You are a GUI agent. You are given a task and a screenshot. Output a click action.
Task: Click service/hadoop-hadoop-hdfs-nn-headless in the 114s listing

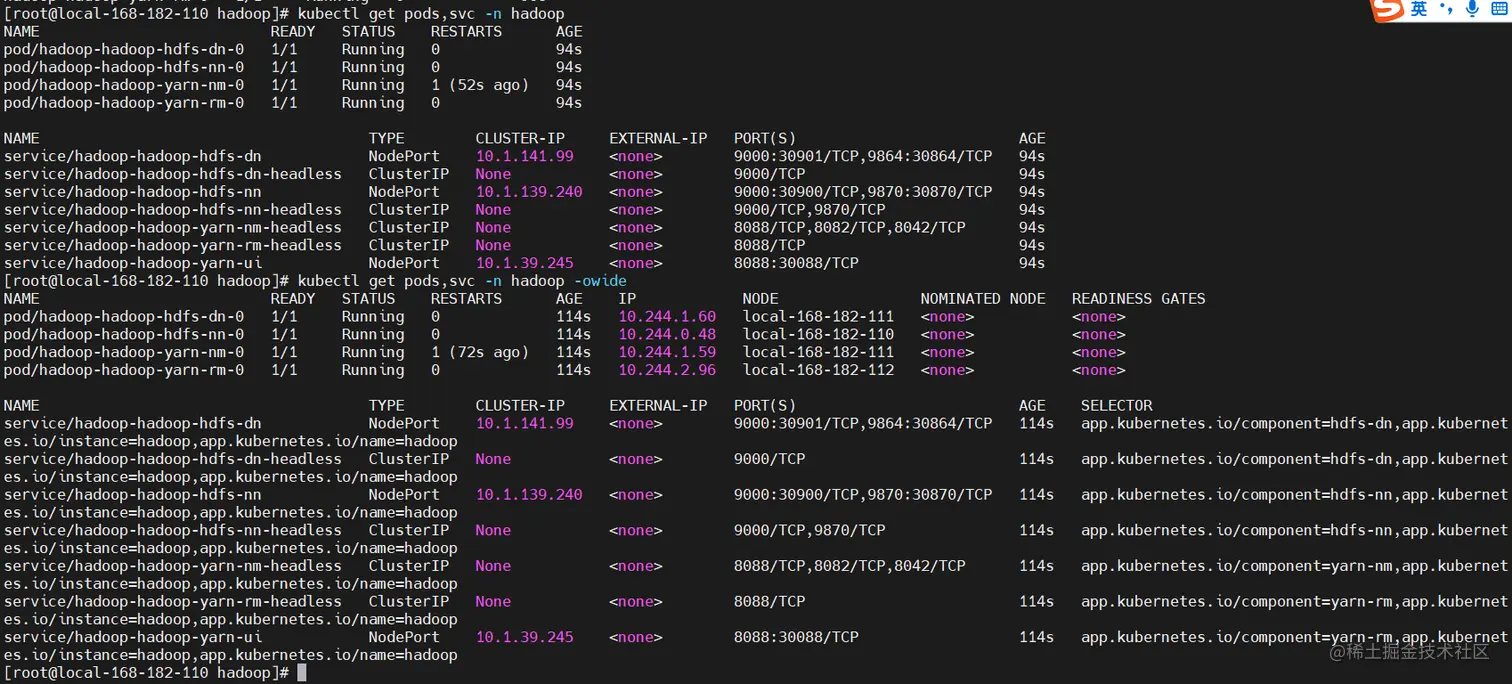[173, 531]
